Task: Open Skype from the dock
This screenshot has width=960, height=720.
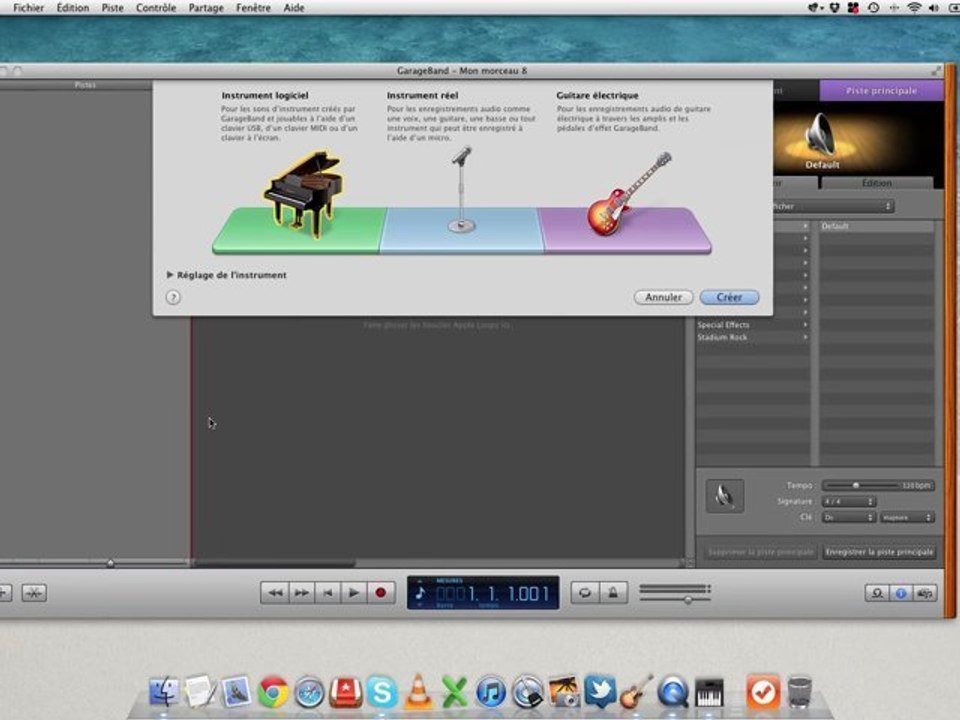Action: 381,692
